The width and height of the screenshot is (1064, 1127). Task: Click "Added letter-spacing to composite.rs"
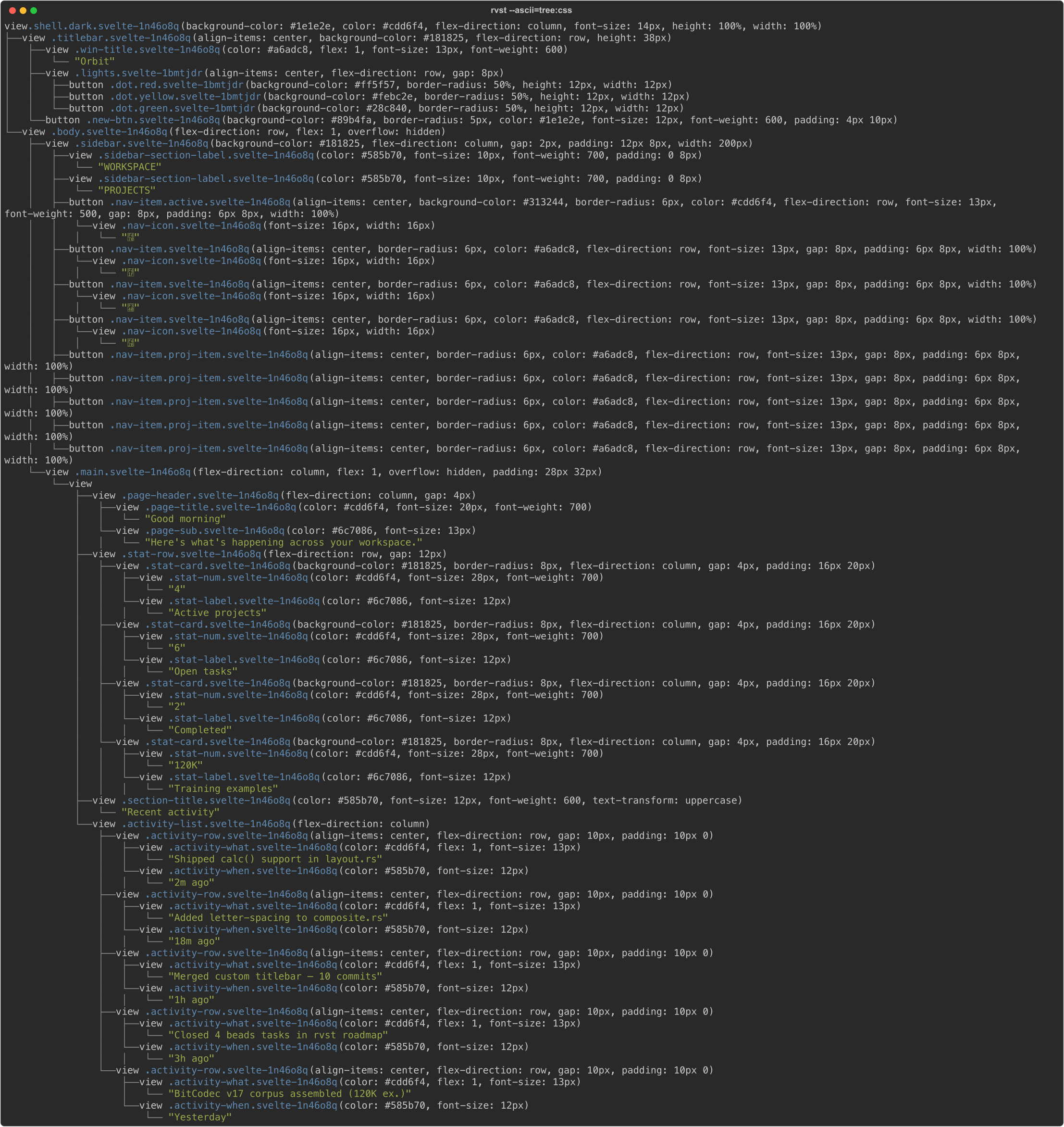point(278,918)
